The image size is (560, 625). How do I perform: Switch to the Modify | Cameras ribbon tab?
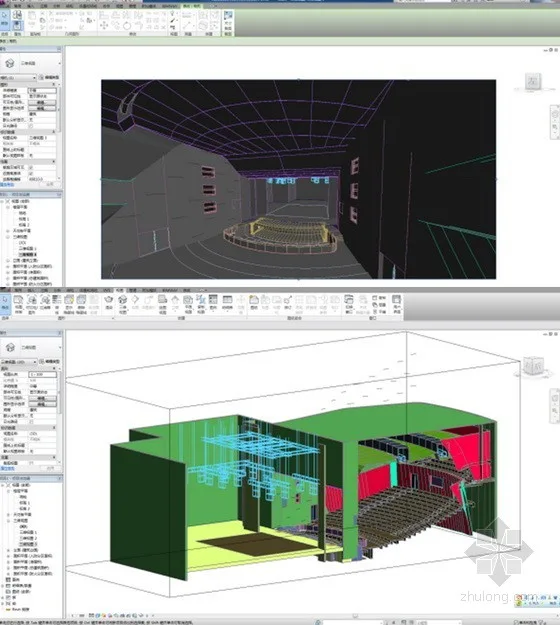click(x=192, y=6)
